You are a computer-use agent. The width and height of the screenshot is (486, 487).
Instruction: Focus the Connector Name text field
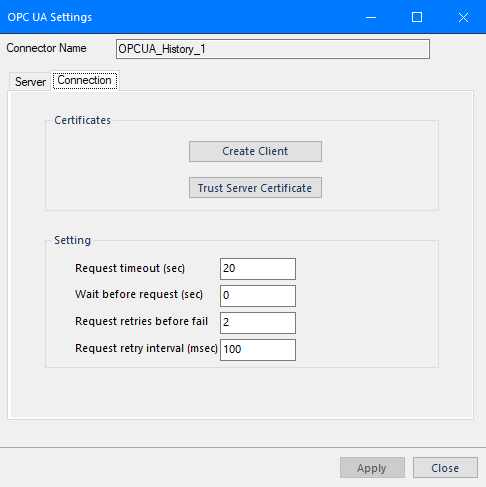tap(273, 49)
